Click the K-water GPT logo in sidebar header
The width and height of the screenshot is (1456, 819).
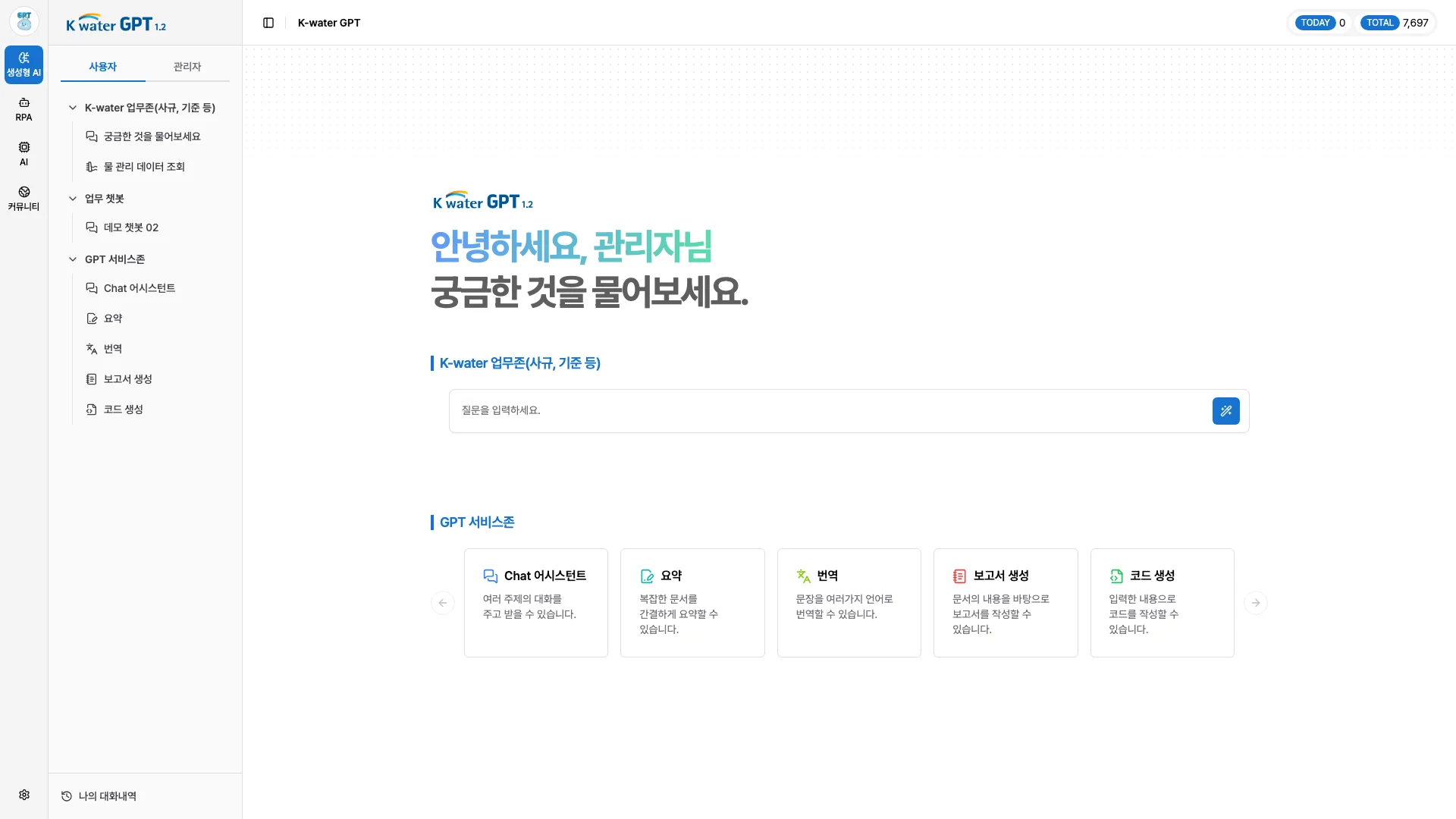pyautogui.click(x=116, y=23)
